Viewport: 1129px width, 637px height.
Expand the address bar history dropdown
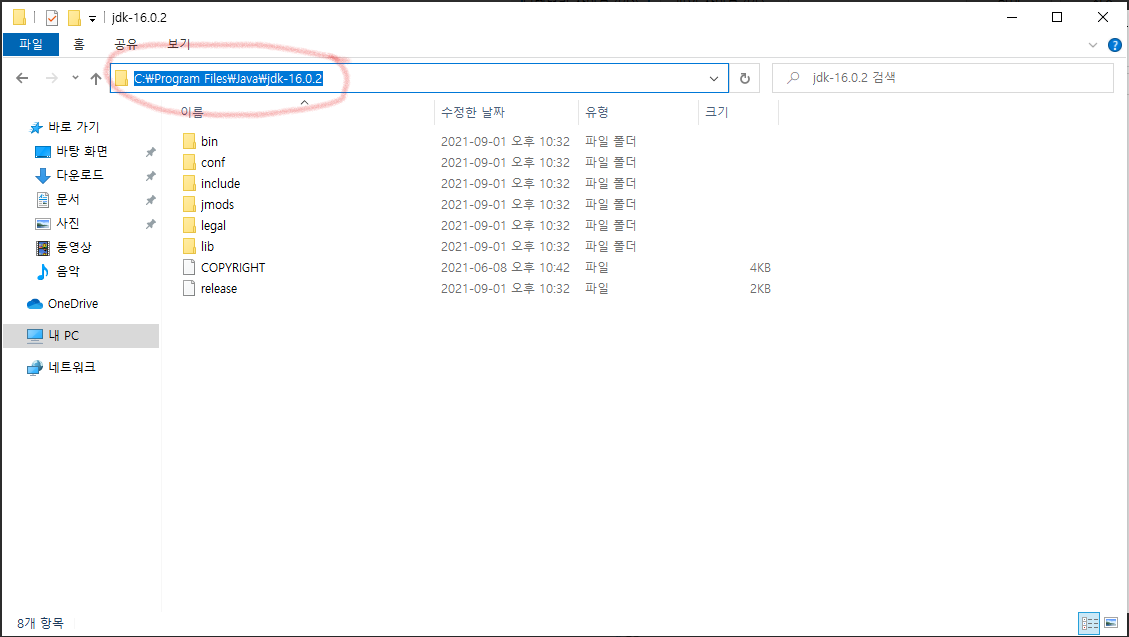[714, 78]
